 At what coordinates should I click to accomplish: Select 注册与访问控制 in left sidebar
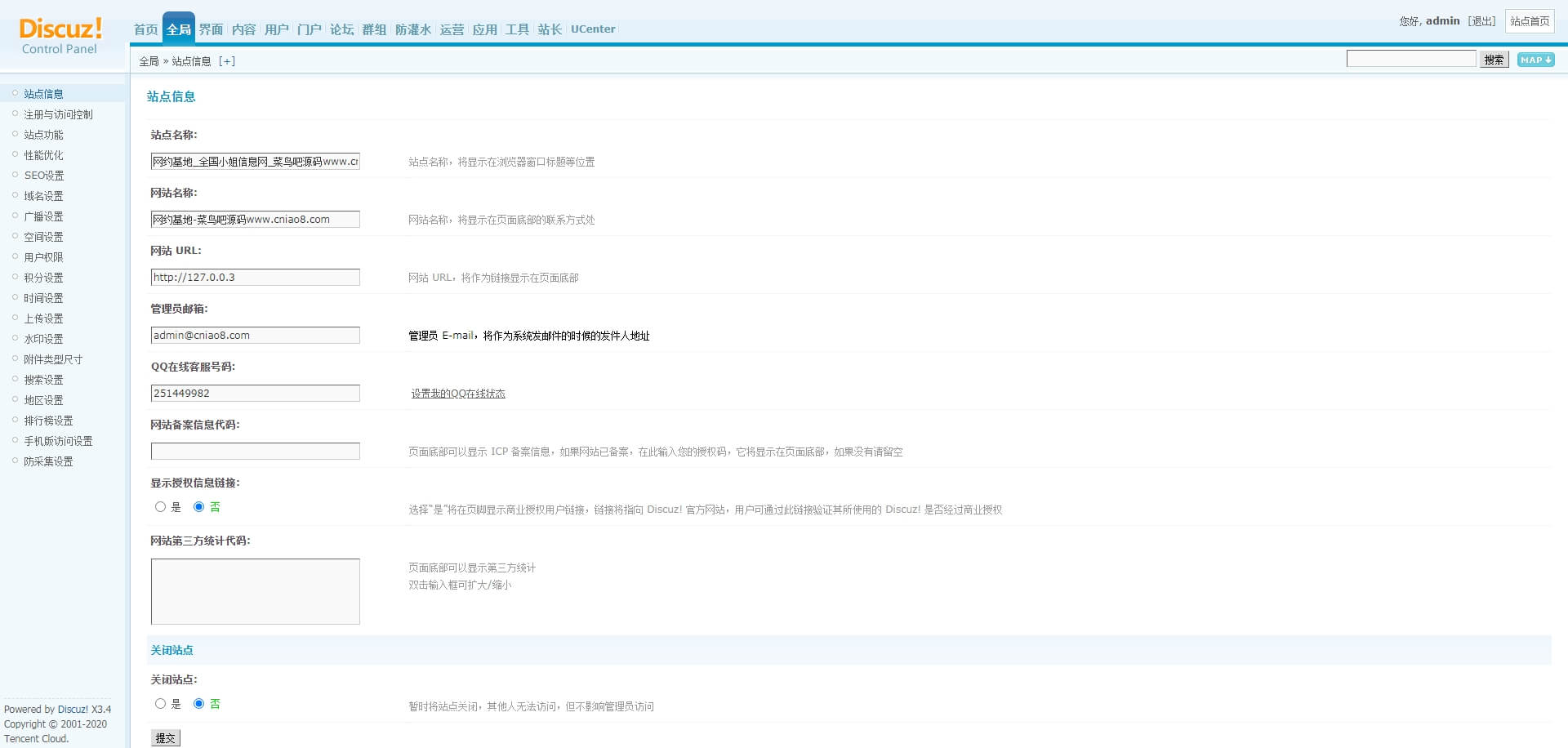(58, 114)
